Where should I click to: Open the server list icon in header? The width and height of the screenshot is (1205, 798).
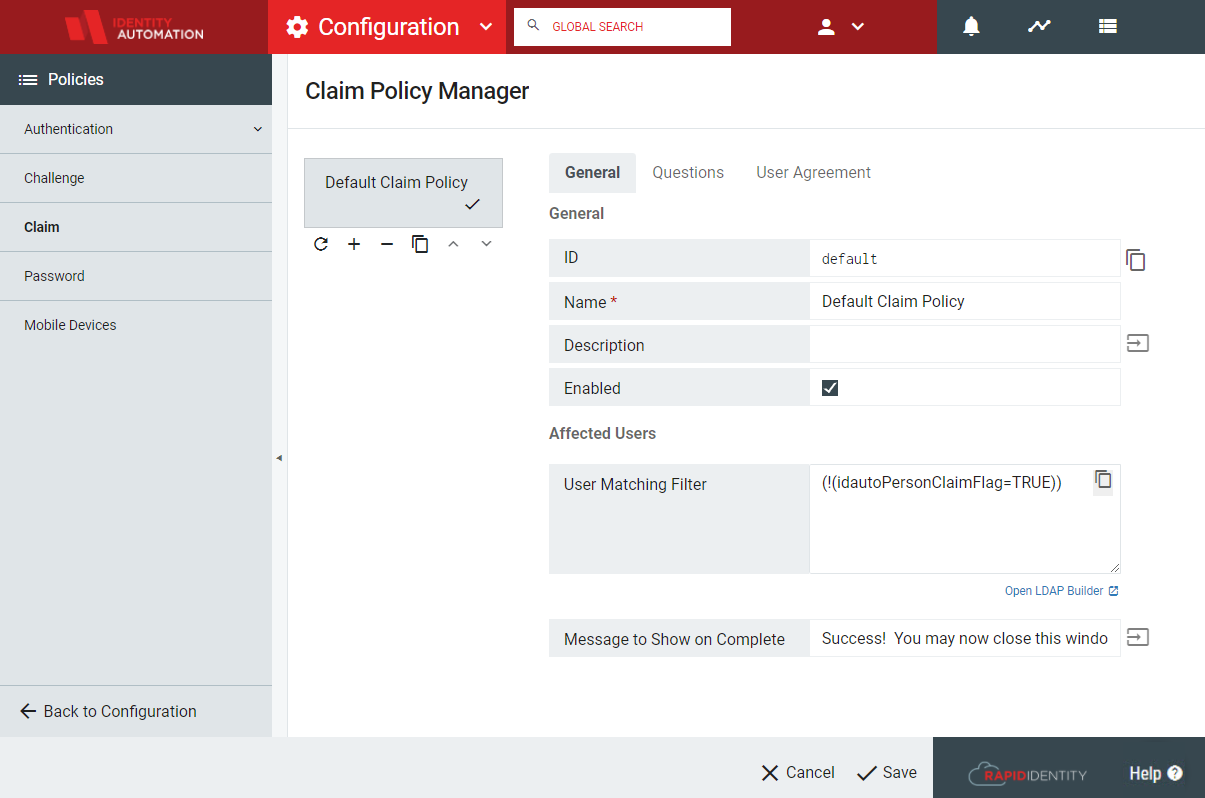1107,27
